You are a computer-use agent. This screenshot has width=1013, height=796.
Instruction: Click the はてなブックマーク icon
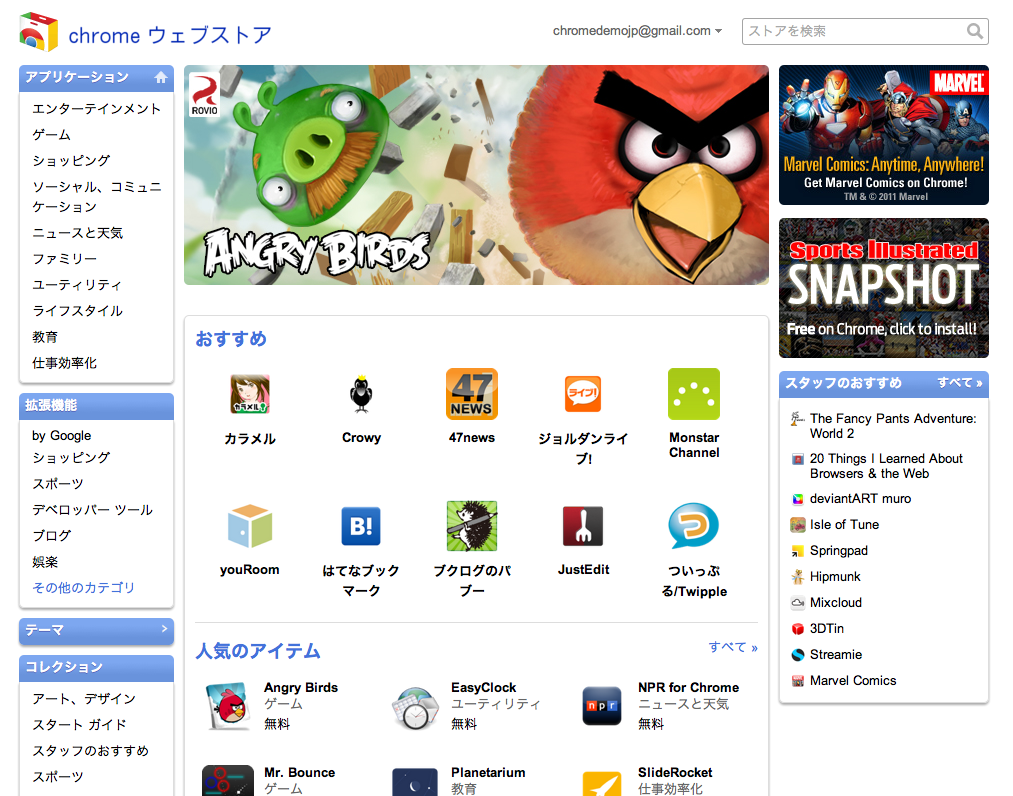point(360,526)
